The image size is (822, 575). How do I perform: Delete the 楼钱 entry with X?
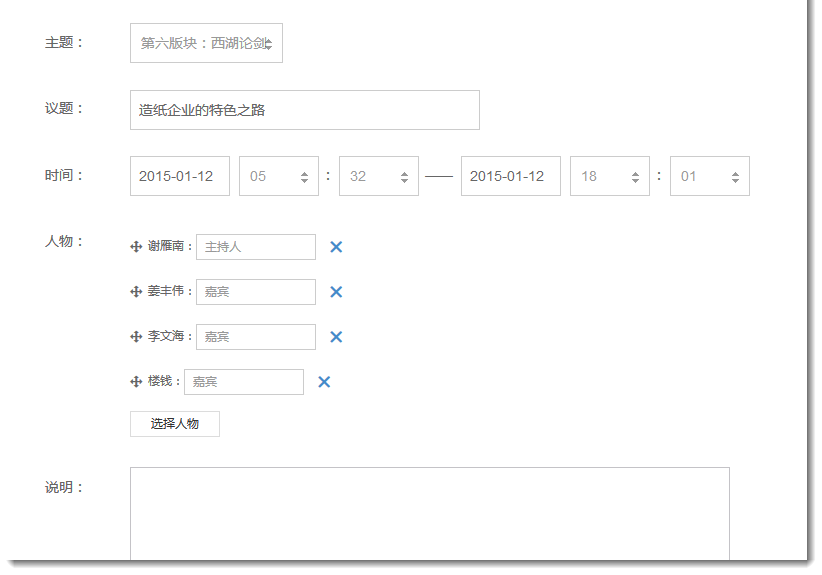point(324,382)
